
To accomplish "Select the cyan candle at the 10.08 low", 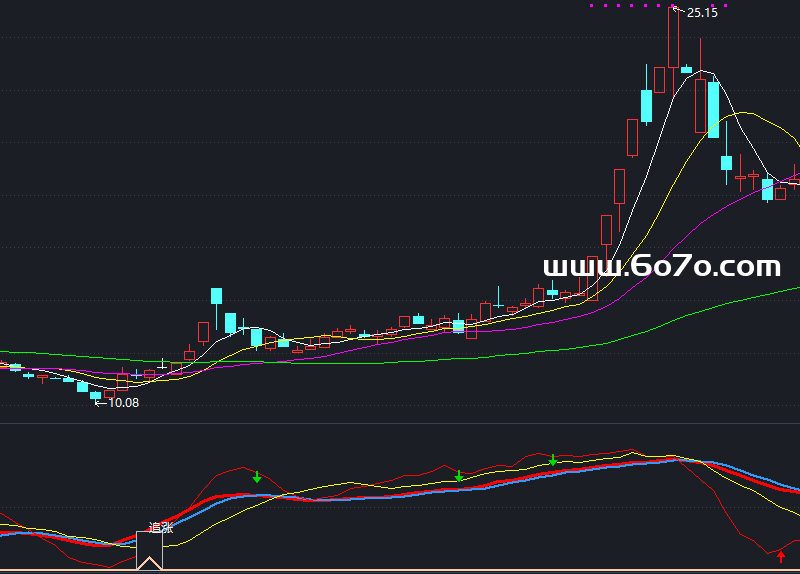I will pyautogui.click(x=96, y=395).
